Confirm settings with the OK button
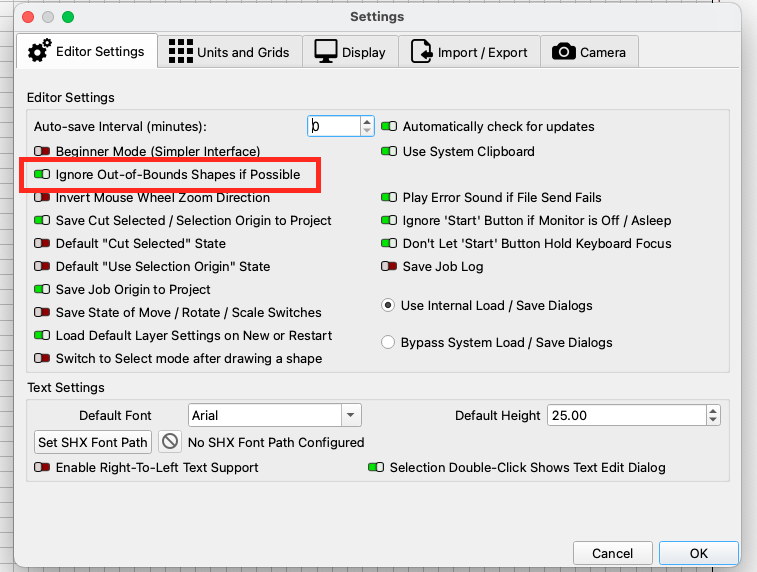The height and width of the screenshot is (572, 757). 699,553
